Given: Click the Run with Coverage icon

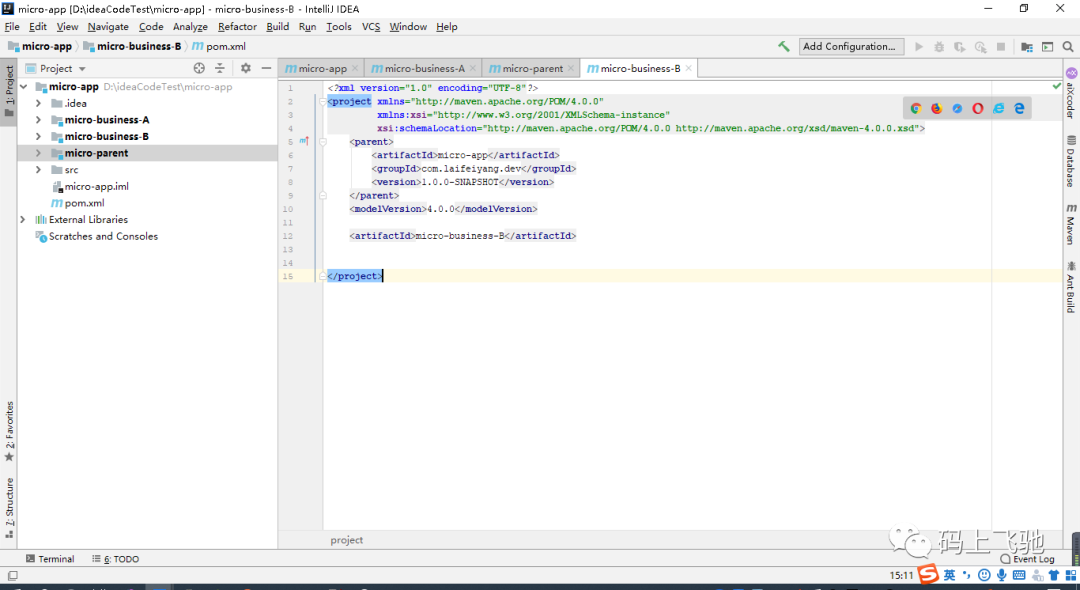Looking at the screenshot, I should tap(959, 47).
